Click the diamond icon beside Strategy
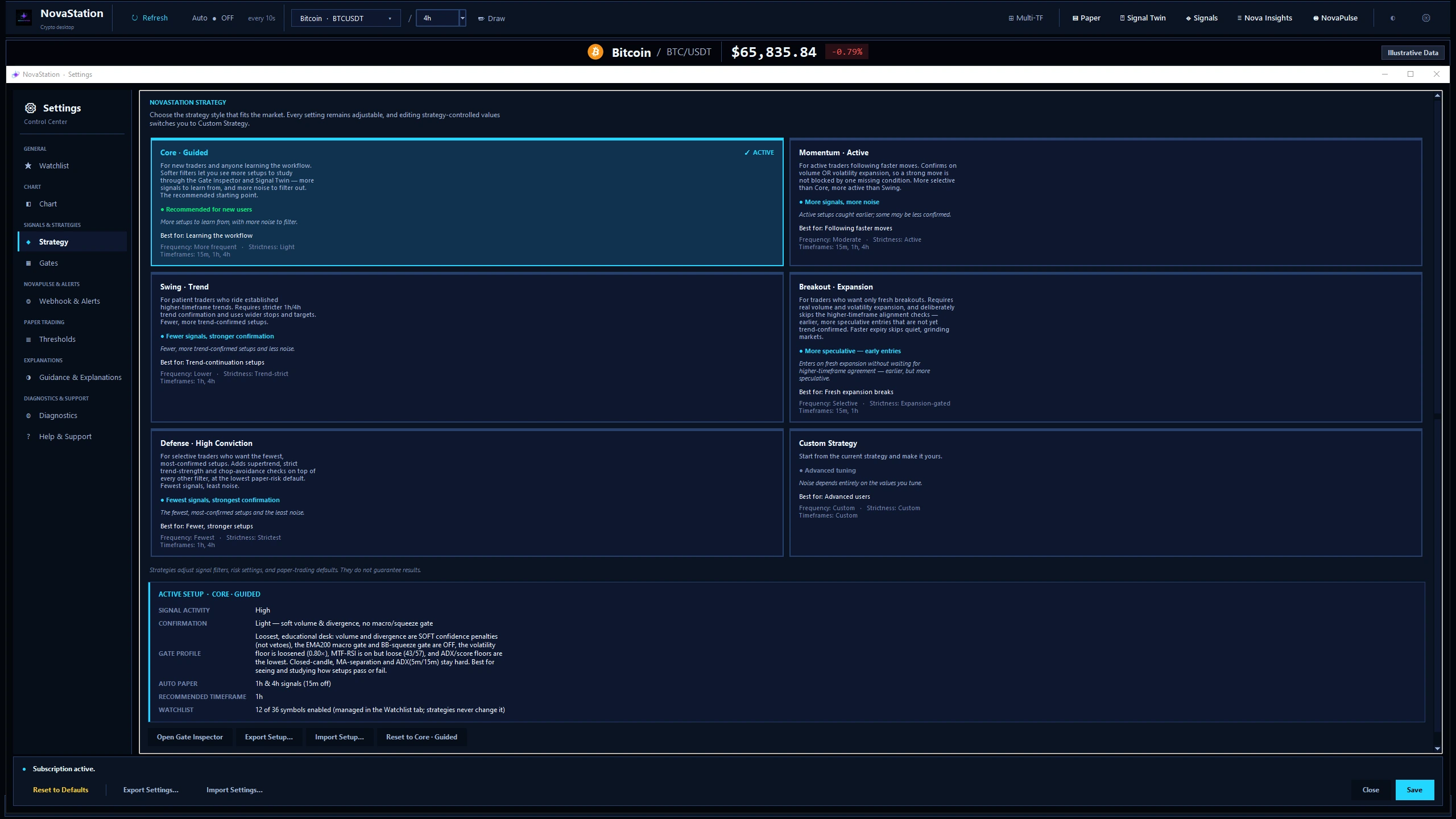The image size is (1456, 819). pyautogui.click(x=28, y=242)
